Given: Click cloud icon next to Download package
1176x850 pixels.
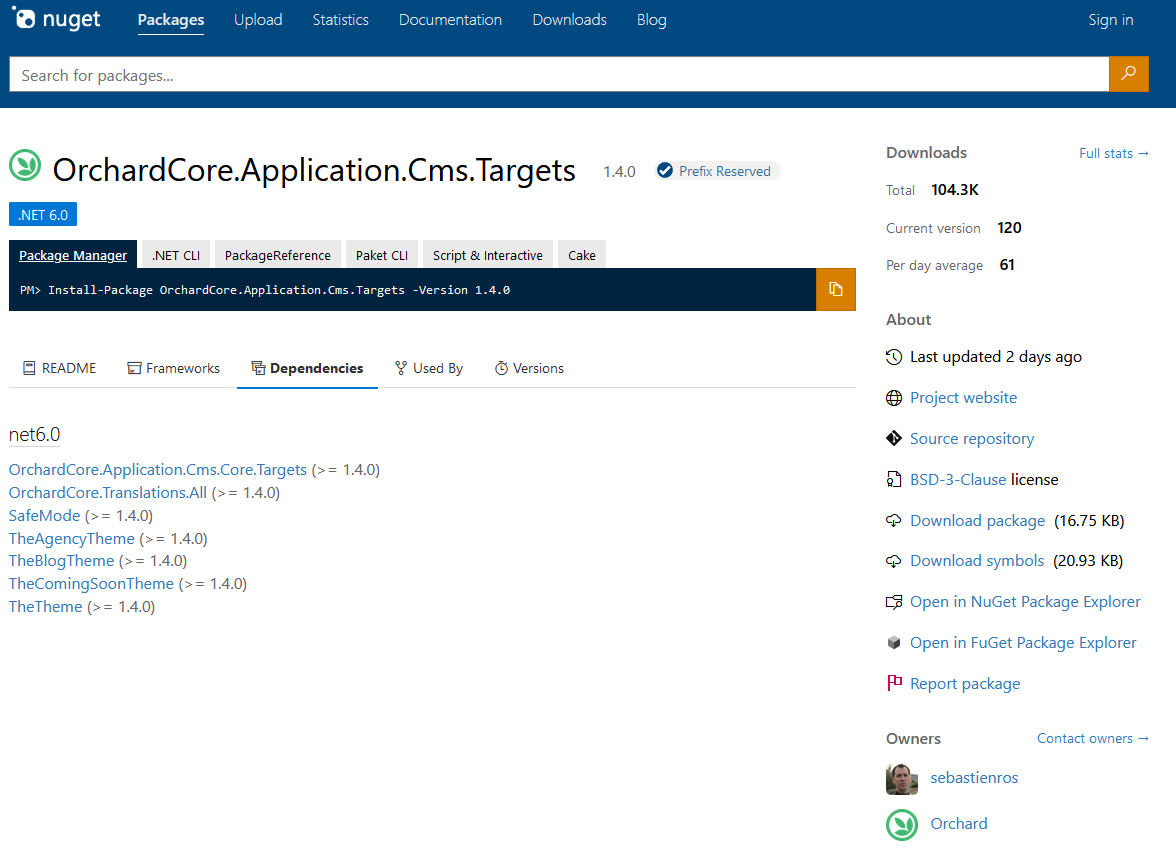Looking at the screenshot, I should 893,520.
